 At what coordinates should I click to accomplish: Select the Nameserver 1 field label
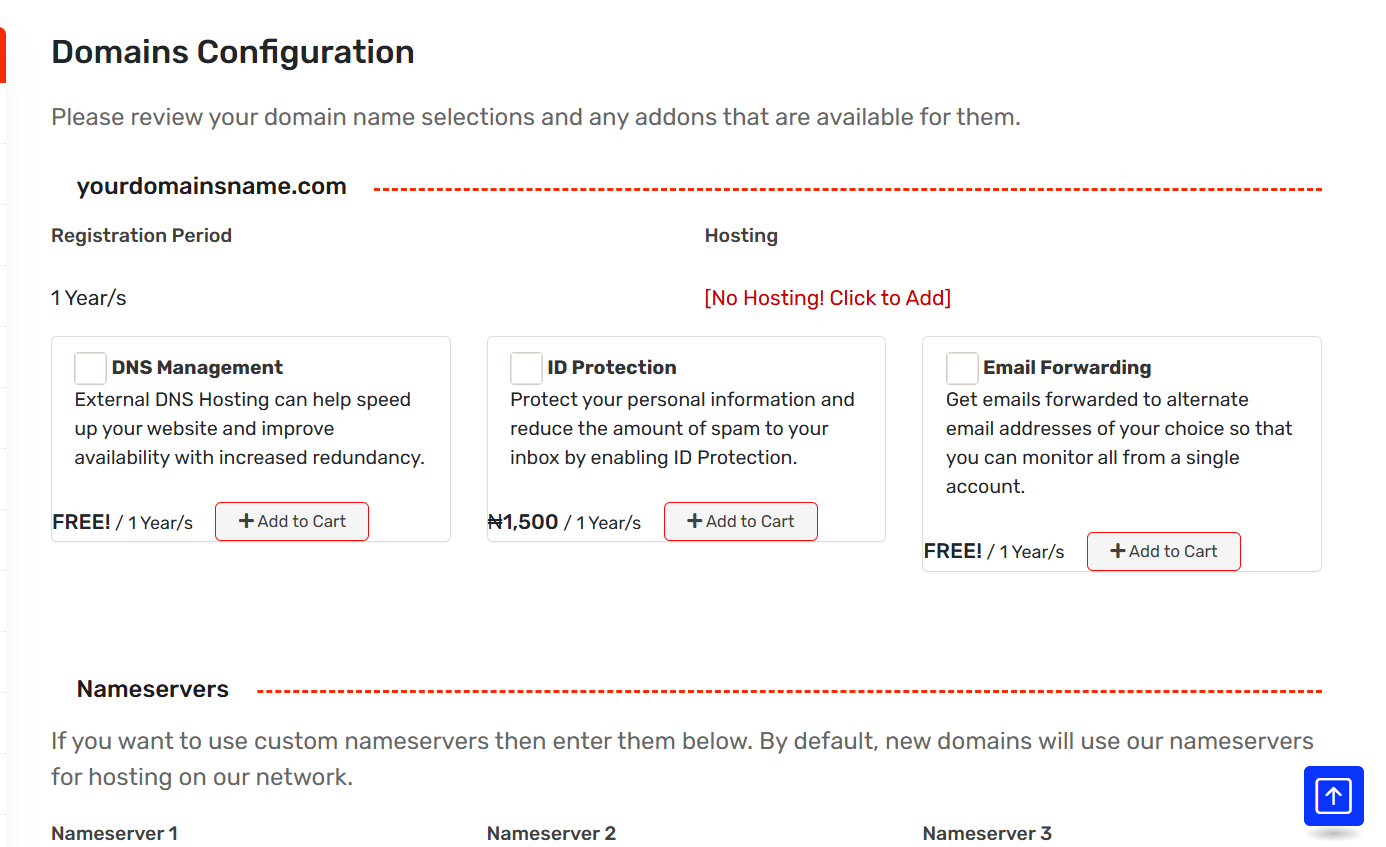(x=114, y=833)
